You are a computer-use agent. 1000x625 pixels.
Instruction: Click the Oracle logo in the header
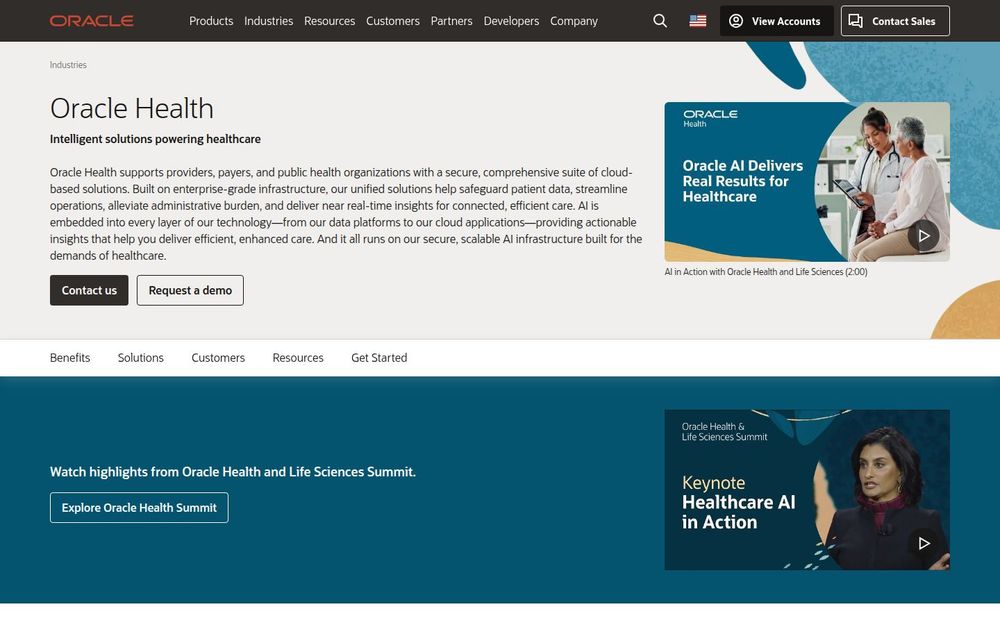pos(91,20)
